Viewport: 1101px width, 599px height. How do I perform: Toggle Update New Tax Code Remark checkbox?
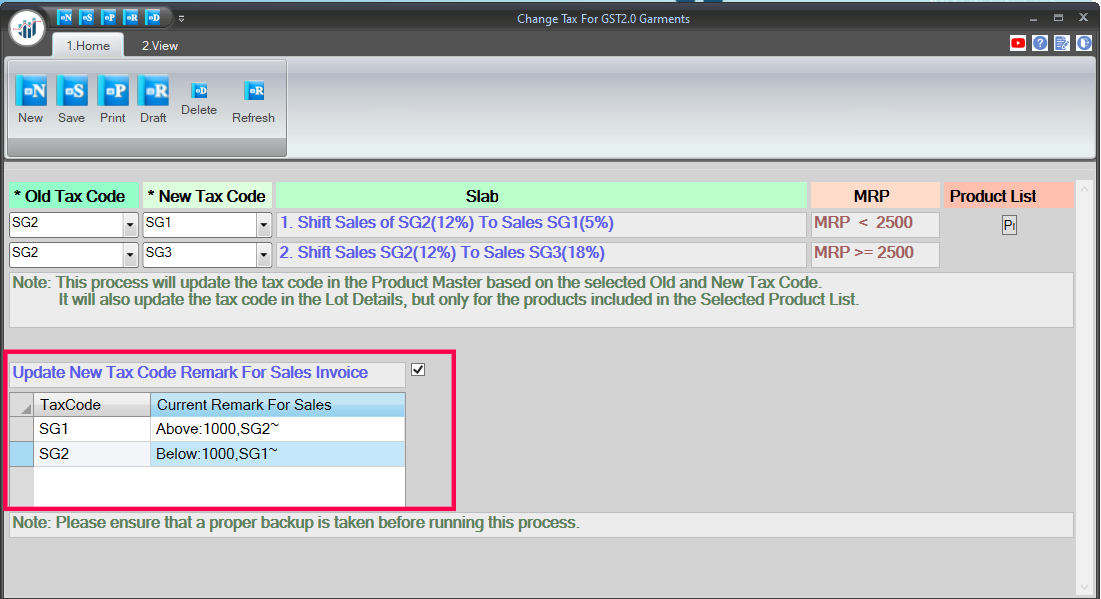click(x=418, y=370)
